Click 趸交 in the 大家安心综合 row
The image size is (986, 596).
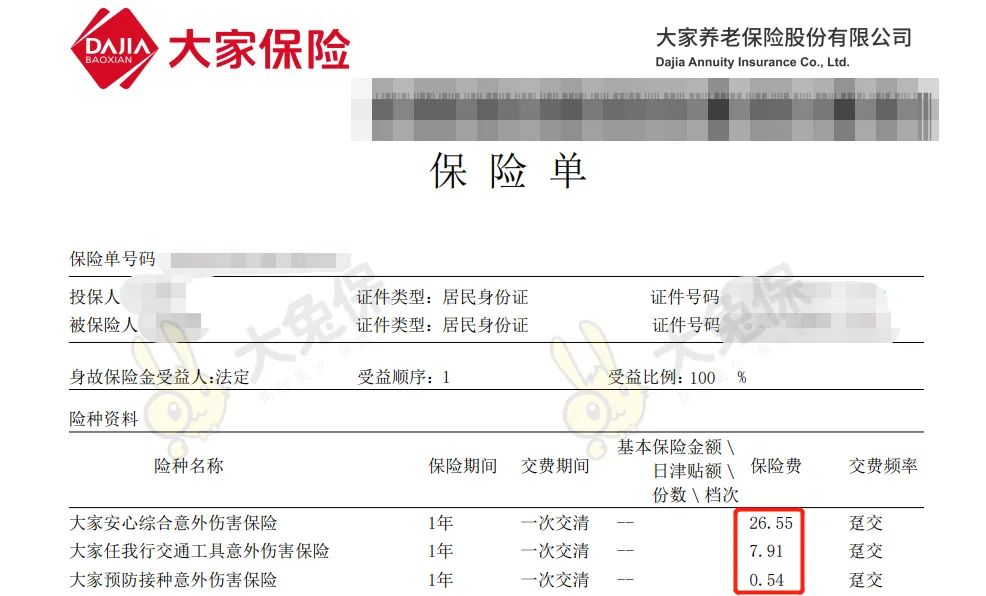[866, 523]
